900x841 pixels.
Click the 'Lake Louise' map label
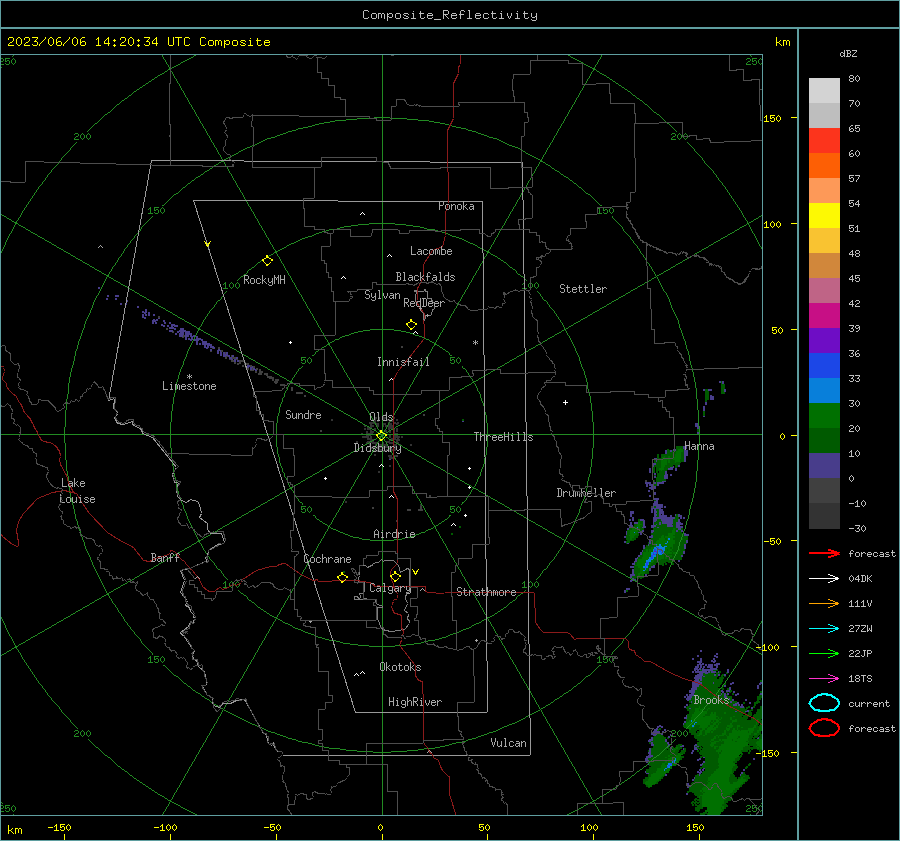point(77,491)
